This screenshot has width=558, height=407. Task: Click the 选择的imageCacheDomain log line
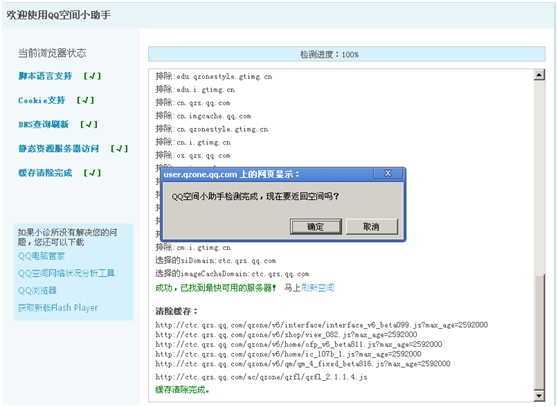tap(232, 274)
